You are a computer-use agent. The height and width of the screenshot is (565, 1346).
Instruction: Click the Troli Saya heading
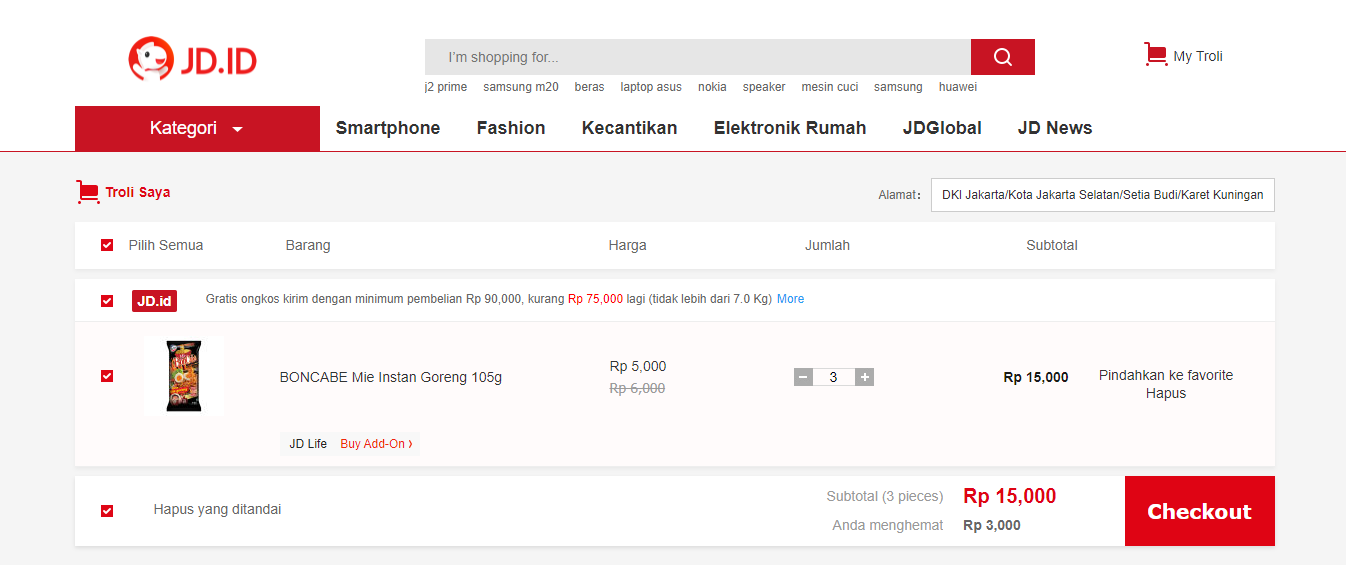138,192
